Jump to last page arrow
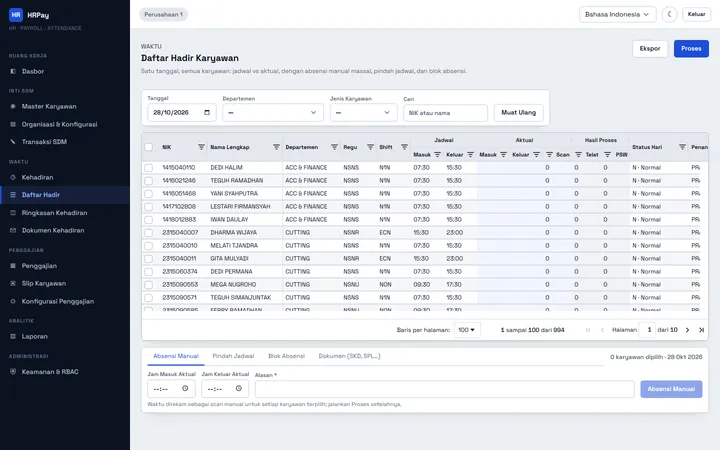This screenshot has height=450, width=720. tap(701, 330)
